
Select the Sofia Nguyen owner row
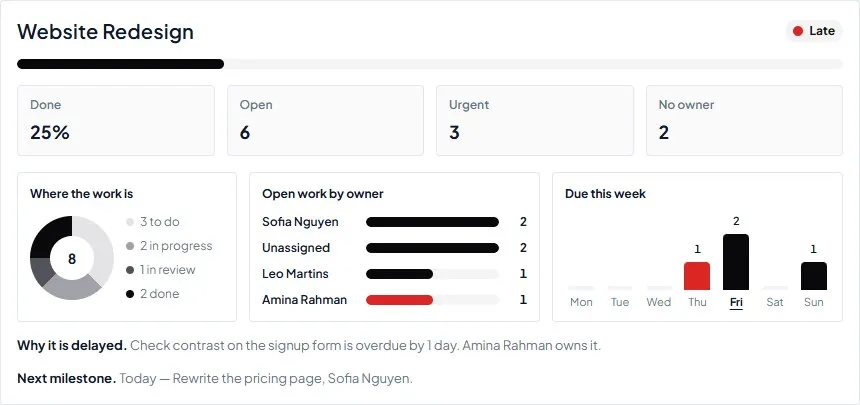pyautogui.click(x=394, y=222)
